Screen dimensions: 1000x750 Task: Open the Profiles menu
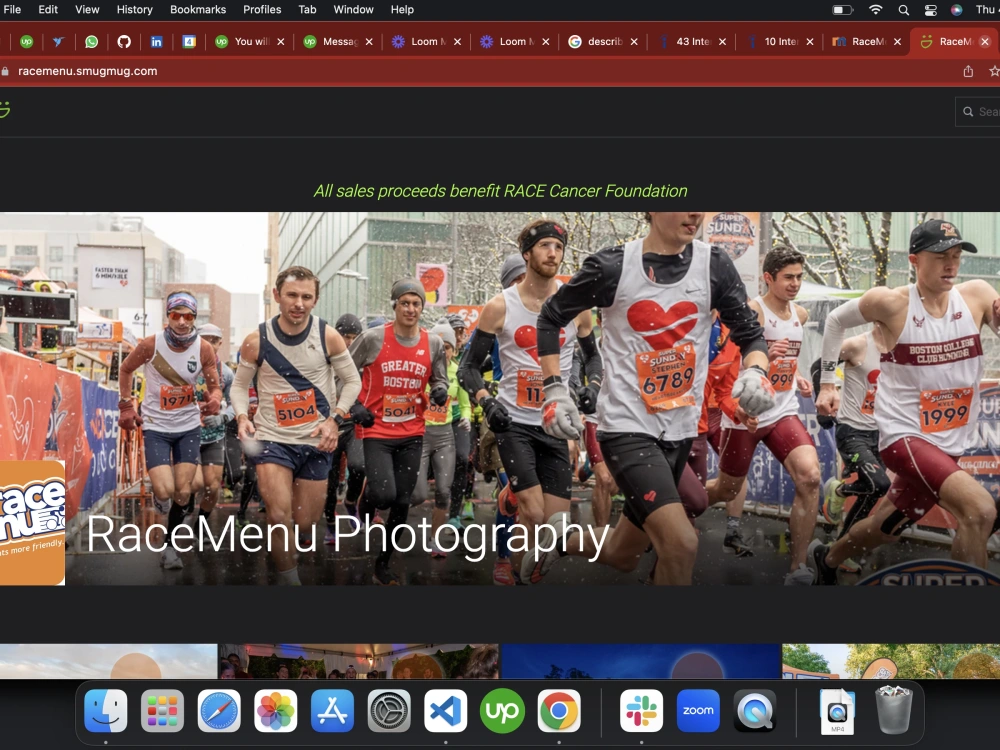262,10
